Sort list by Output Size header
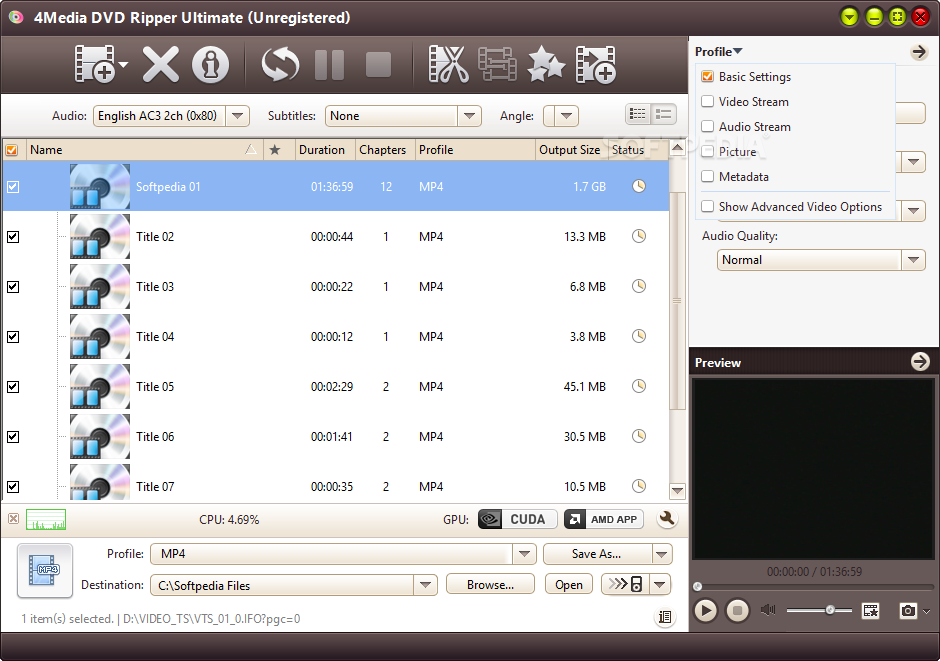The height and width of the screenshot is (661, 940). point(570,150)
